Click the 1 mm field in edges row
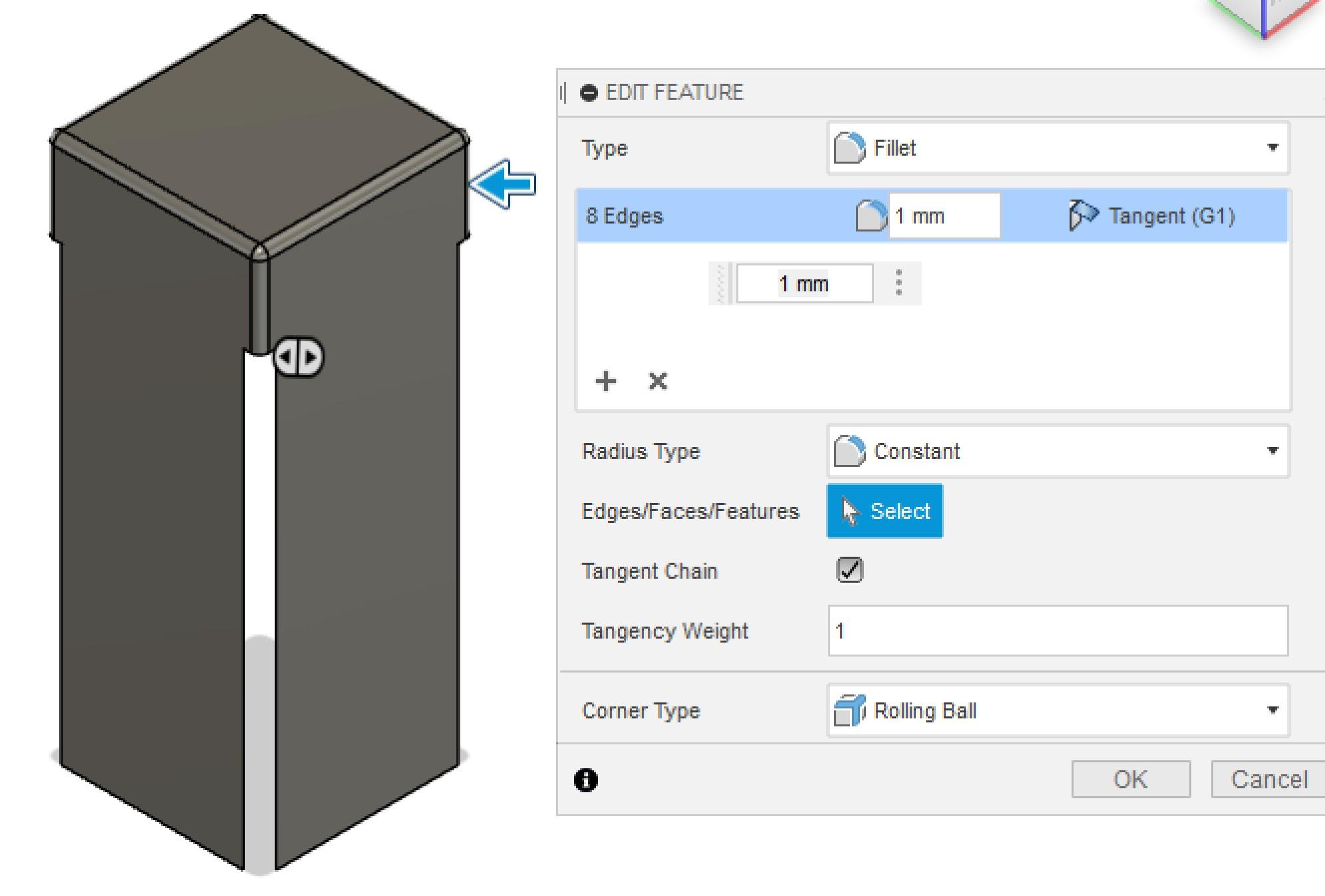This screenshot has height=896, width=1325. point(943,216)
